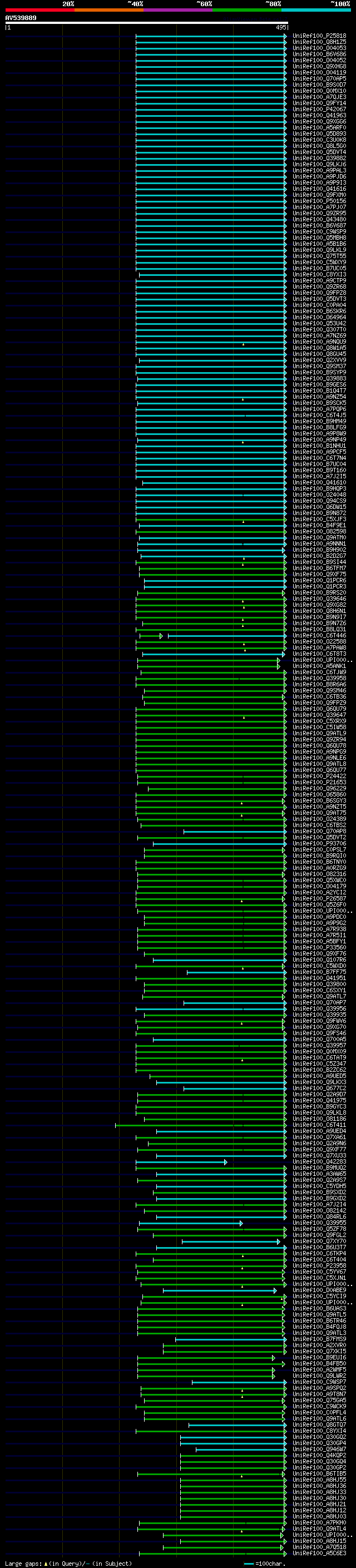Select hit label UniRef100_Q30GP4

319,1443
